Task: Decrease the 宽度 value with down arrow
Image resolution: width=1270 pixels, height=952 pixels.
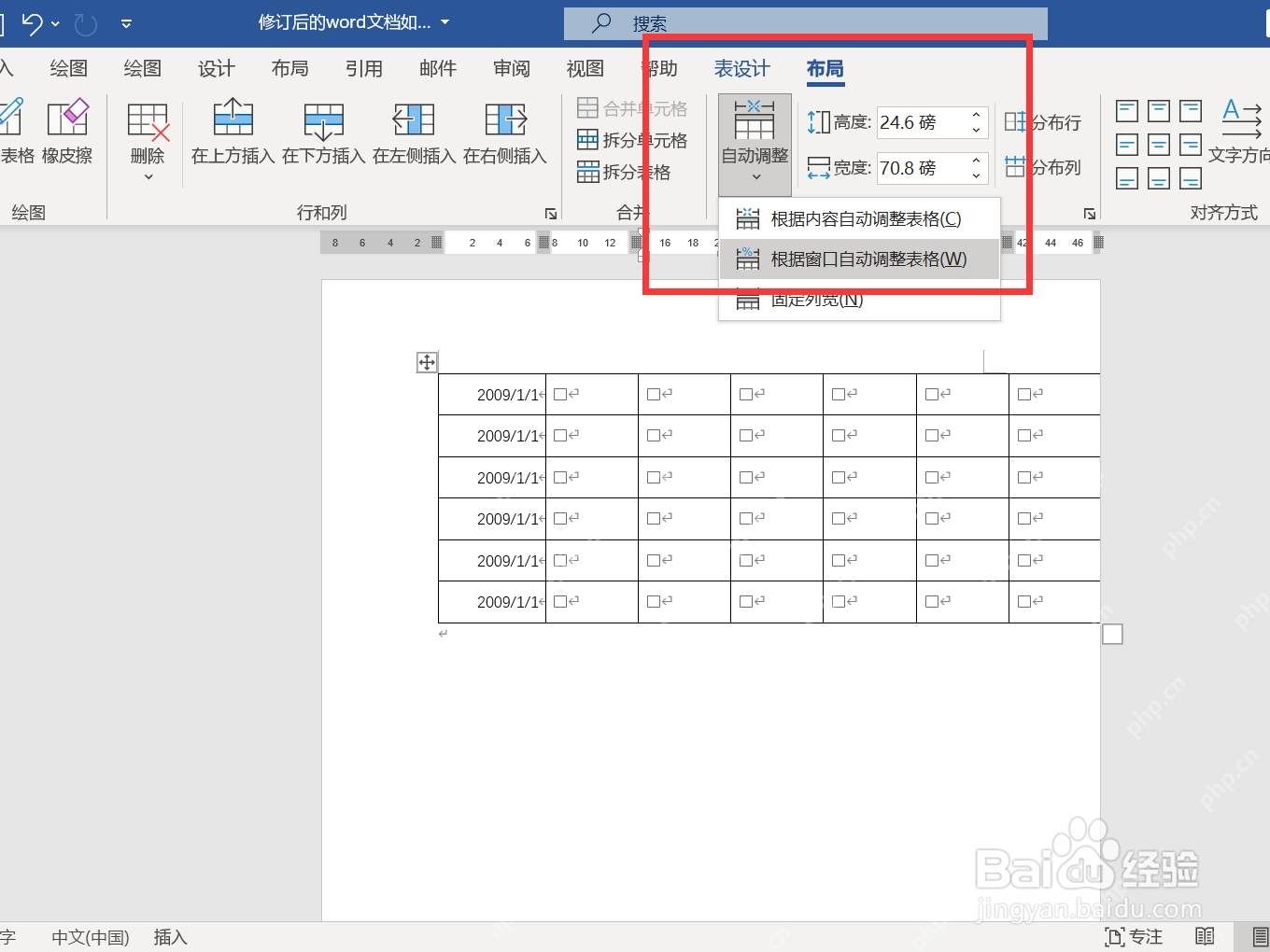Action: pos(976,175)
